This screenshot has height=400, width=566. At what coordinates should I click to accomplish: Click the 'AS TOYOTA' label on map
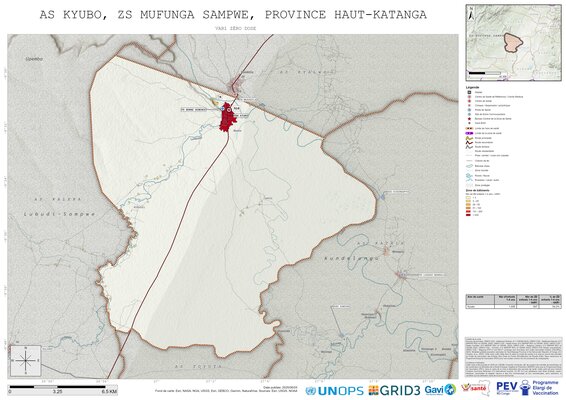point(198,366)
